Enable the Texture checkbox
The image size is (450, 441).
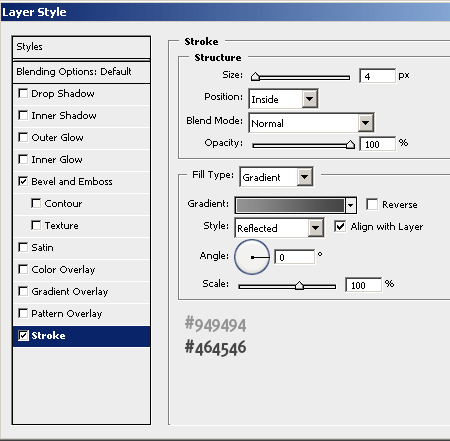[36, 225]
